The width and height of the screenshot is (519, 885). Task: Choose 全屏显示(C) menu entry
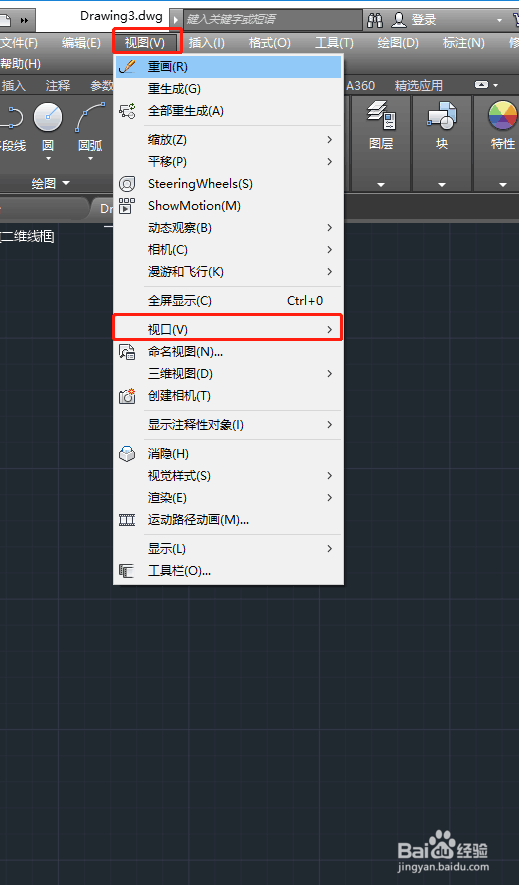[228, 301]
